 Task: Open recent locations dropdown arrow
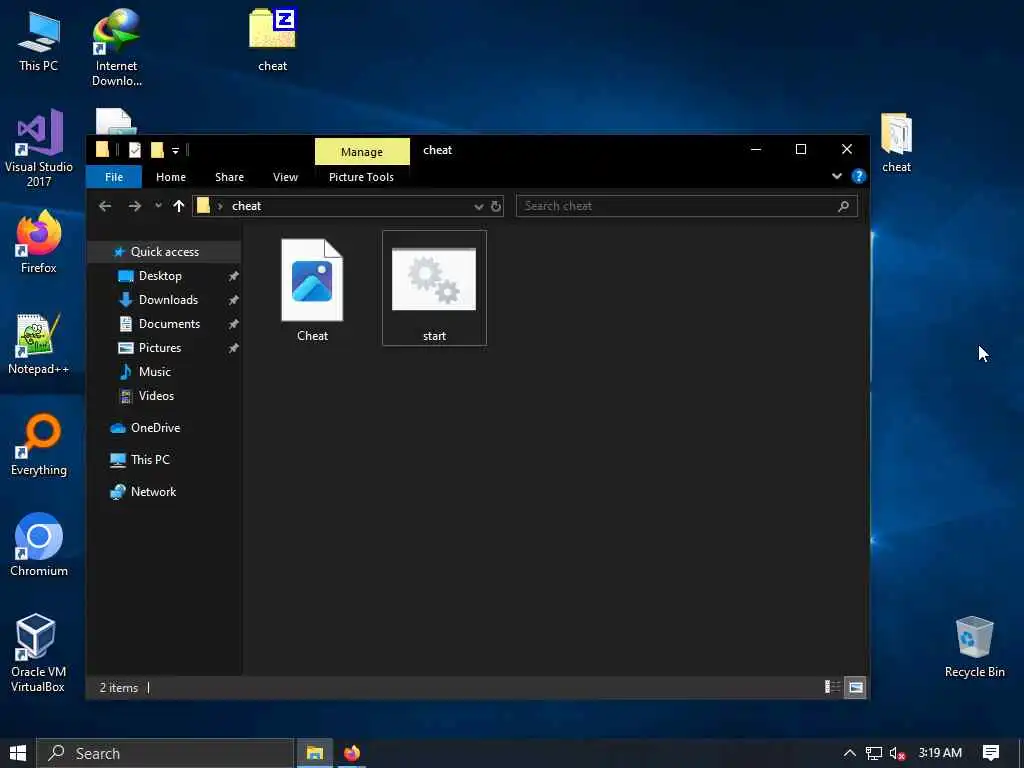click(x=158, y=206)
